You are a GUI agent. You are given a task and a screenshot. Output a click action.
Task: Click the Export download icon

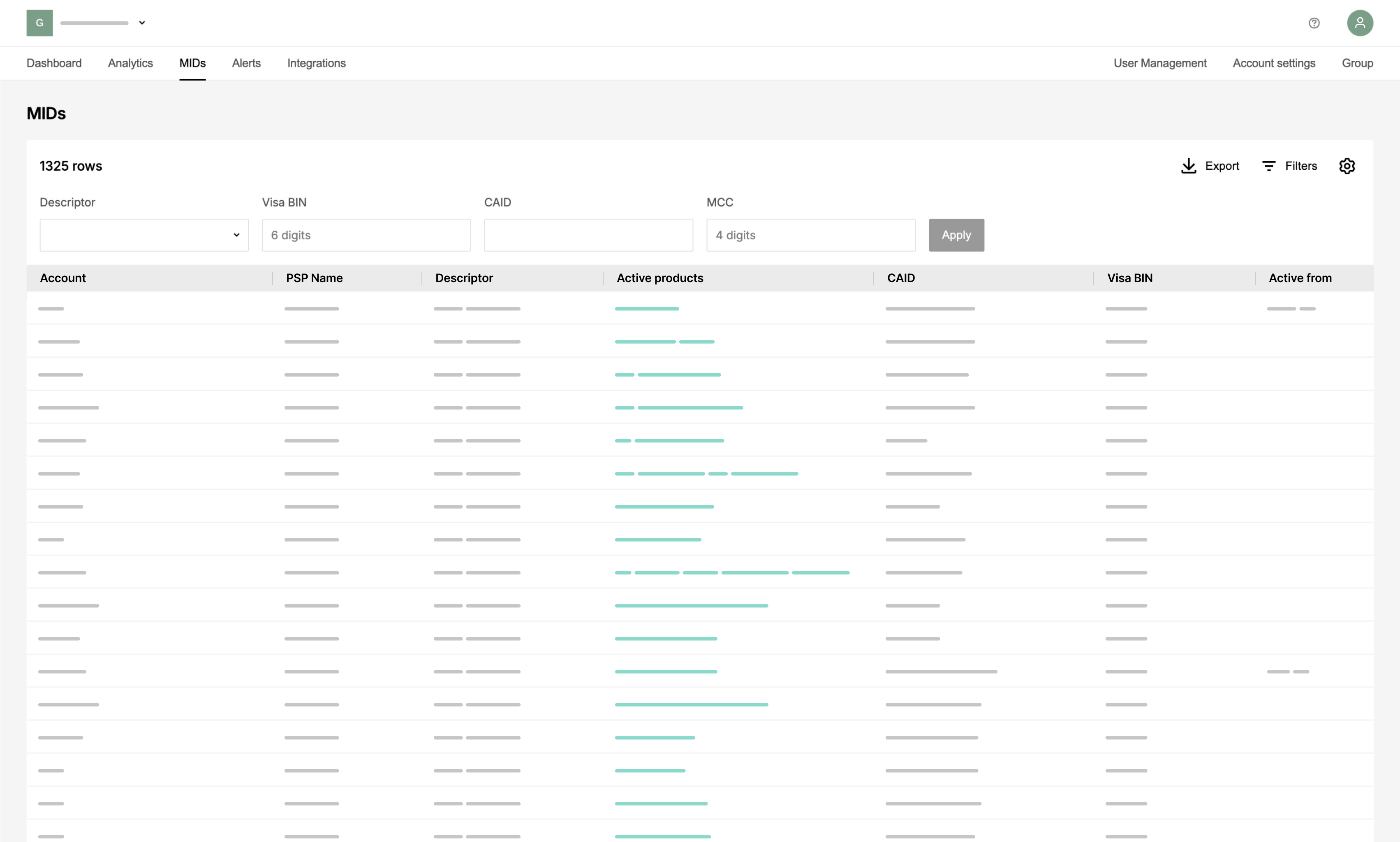(x=1188, y=166)
